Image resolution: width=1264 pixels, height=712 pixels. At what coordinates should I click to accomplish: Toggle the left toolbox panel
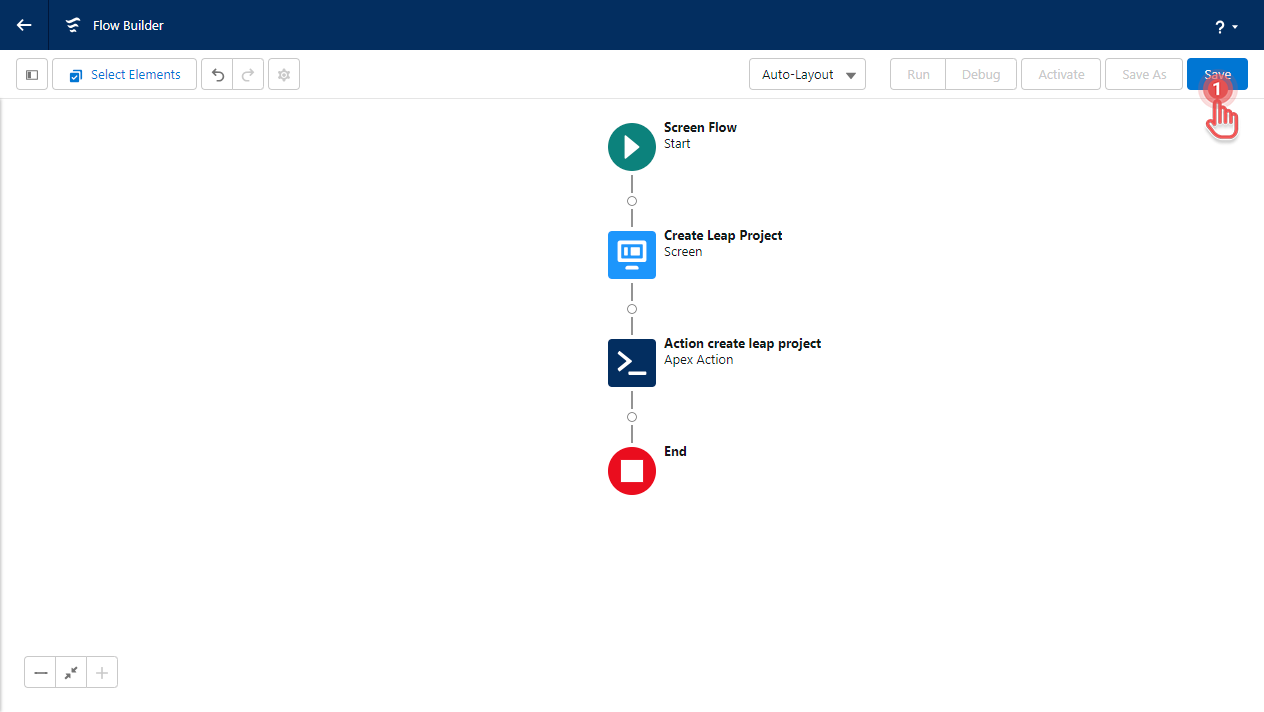[32, 75]
